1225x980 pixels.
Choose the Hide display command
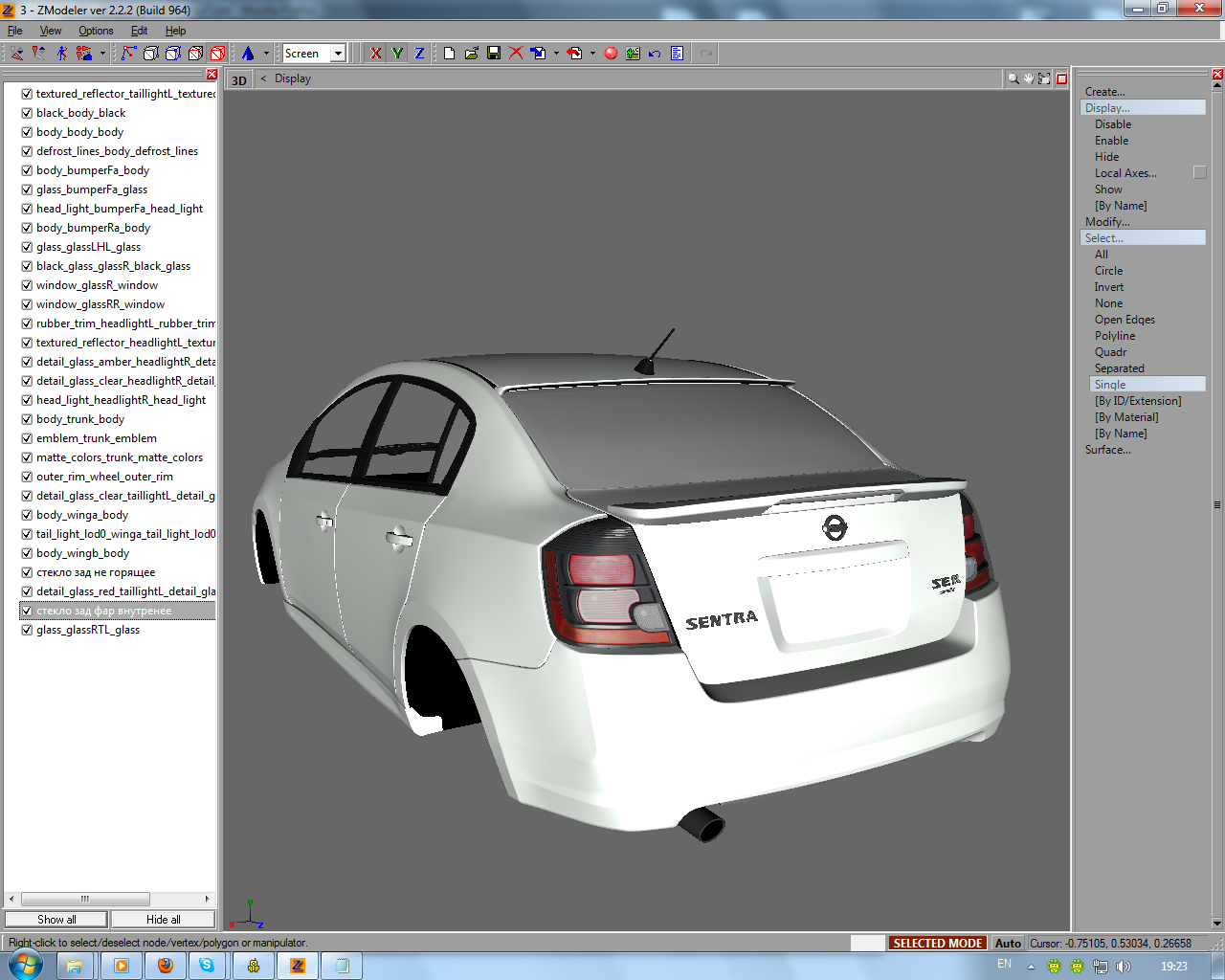click(x=1107, y=157)
